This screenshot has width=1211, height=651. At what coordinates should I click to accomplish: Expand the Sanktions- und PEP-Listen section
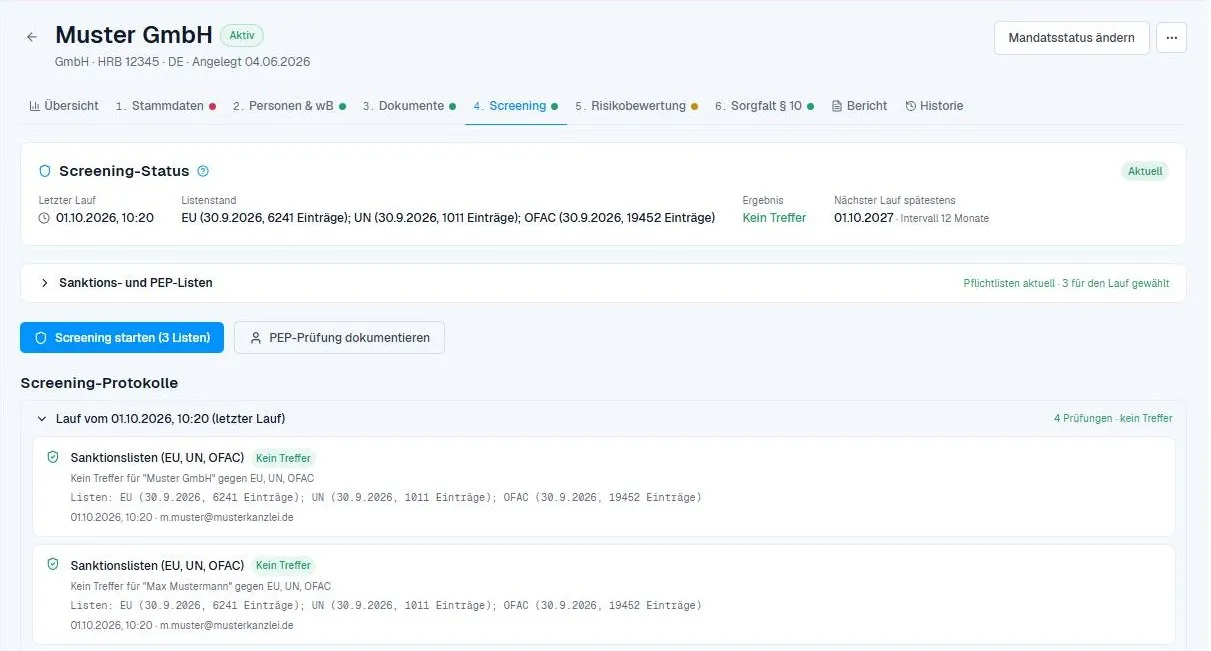[603, 283]
